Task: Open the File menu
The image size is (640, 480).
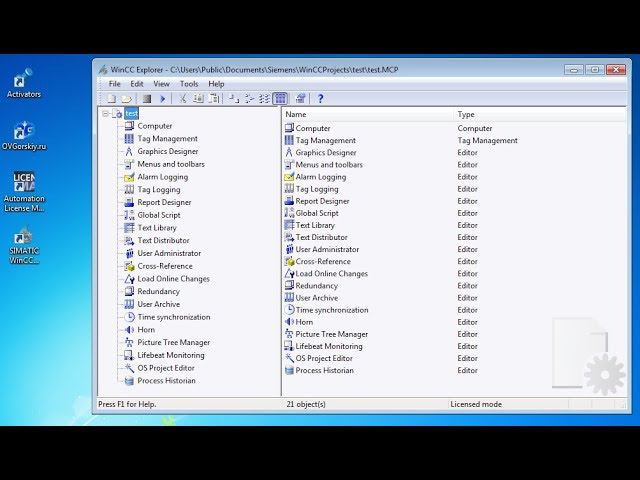Action: [114, 84]
